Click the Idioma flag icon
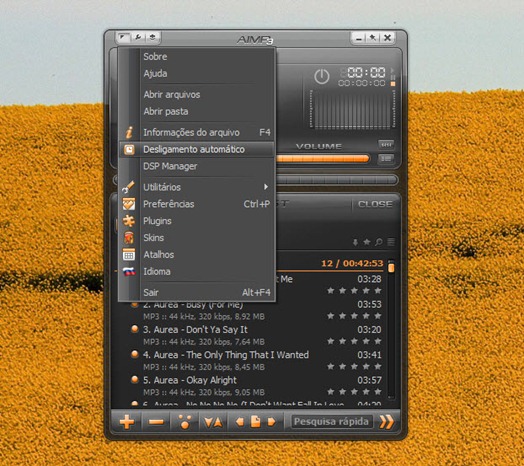The image size is (524, 466). tap(129, 271)
